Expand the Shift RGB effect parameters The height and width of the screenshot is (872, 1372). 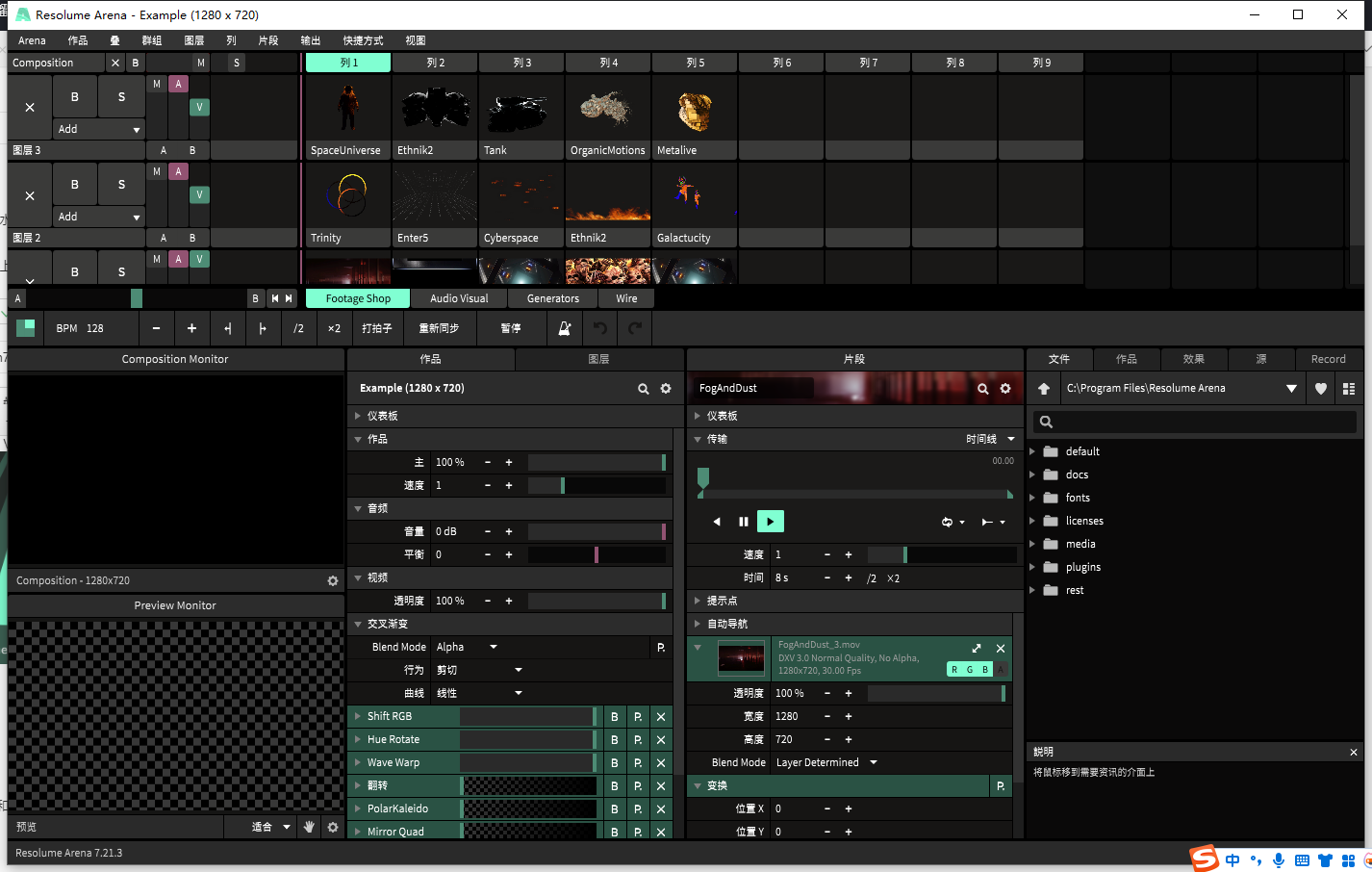coord(358,717)
